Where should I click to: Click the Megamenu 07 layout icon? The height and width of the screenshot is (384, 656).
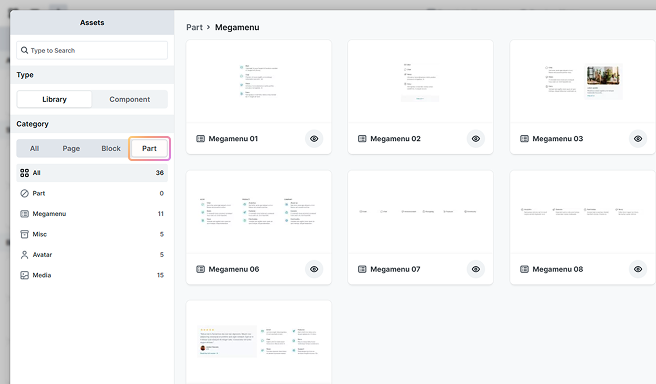pyautogui.click(x=362, y=269)
